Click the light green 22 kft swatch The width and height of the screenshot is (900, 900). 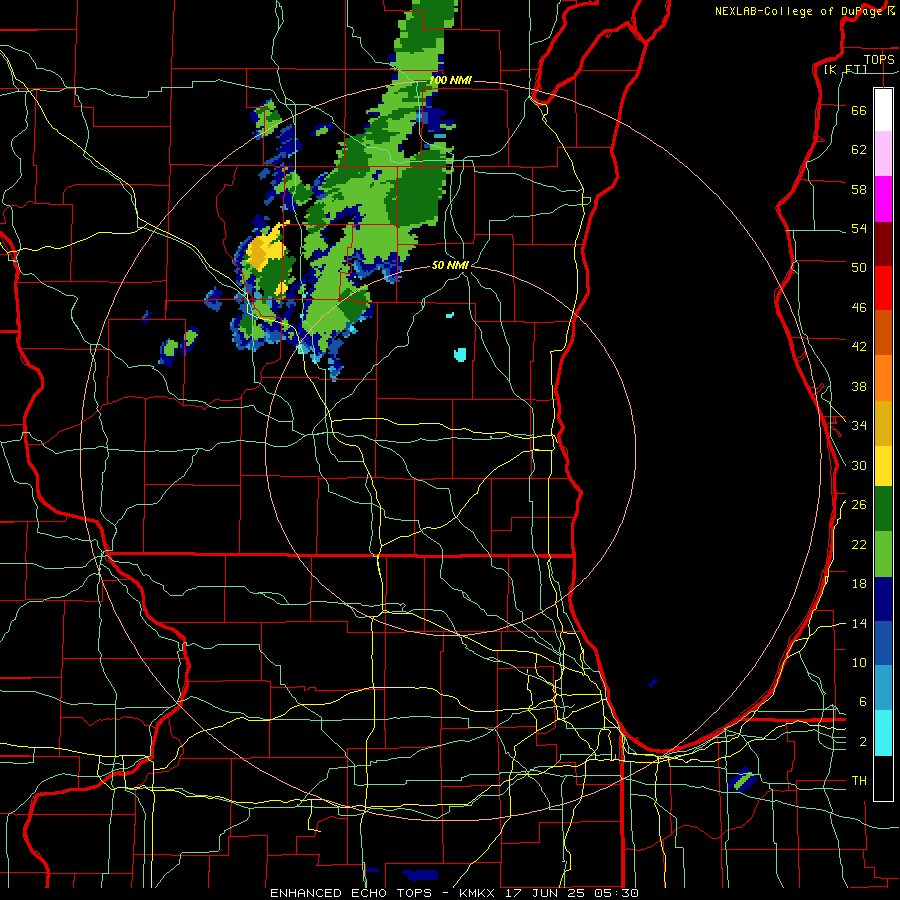pyautogui.click(x=883, y=554)
